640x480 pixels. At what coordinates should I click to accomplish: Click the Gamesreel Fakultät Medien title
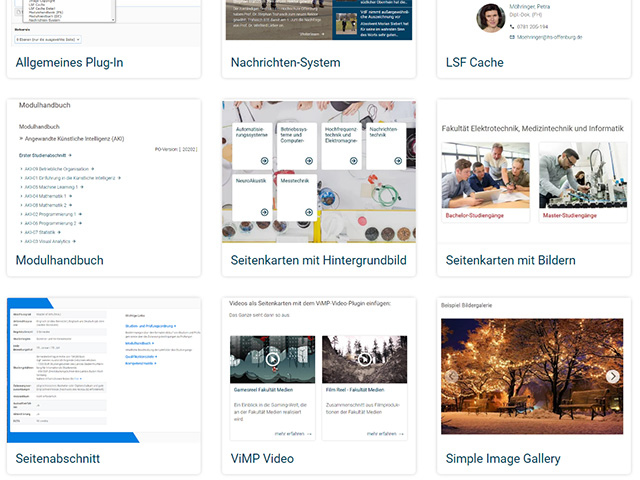pyautogui.click(x=263, y=390)
